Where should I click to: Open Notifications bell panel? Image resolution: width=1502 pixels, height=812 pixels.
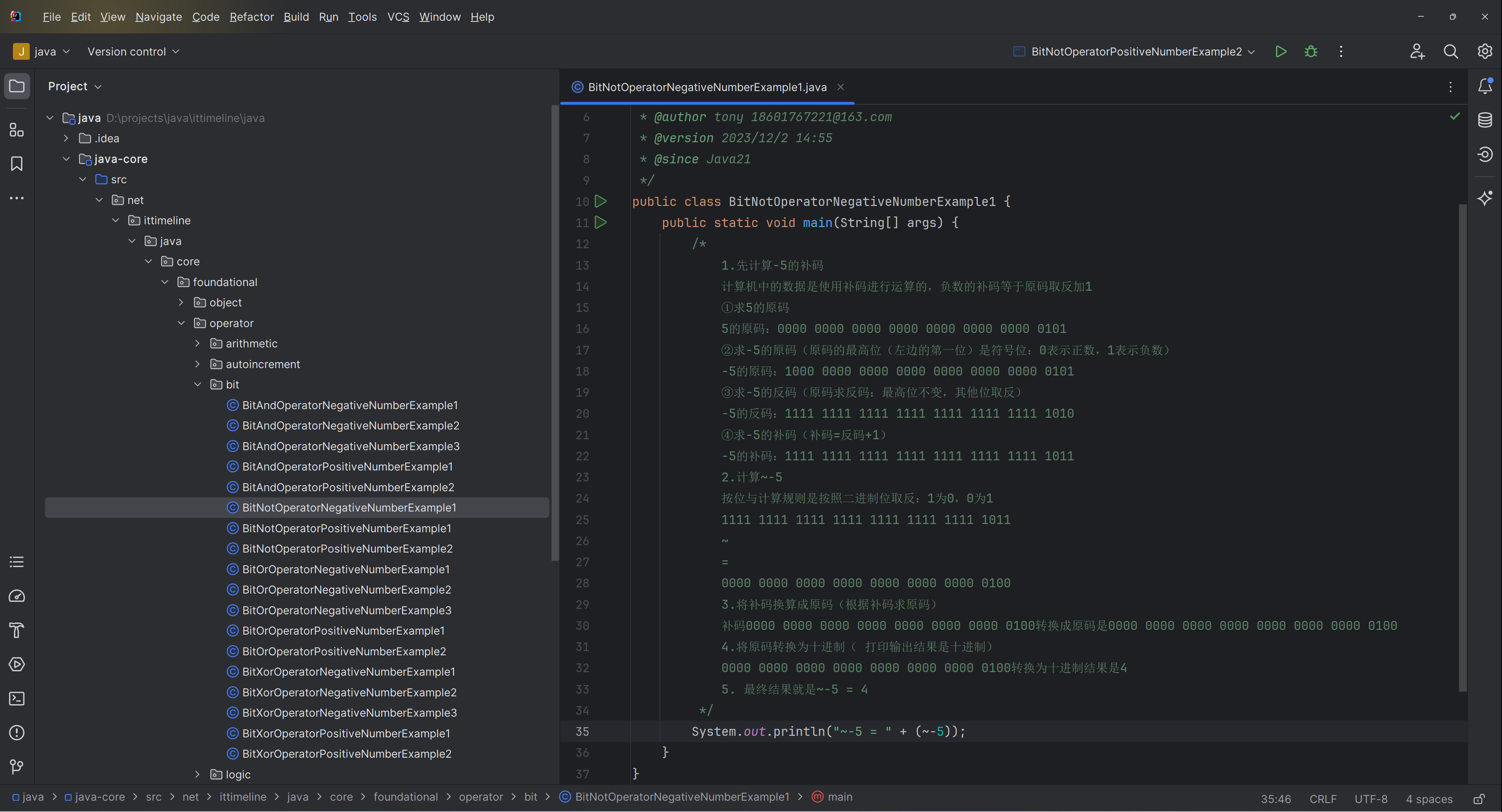[1484, 86]
